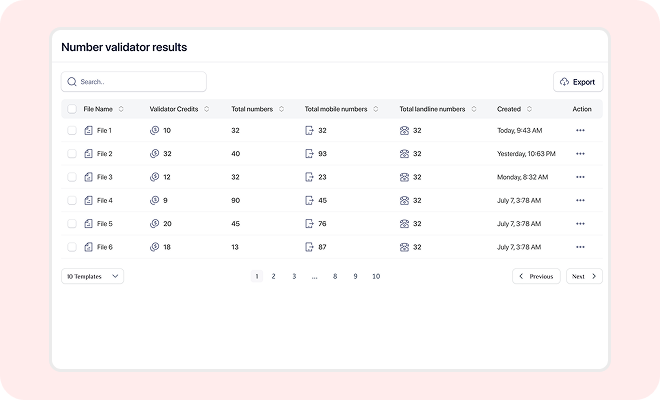Click mobile numbers value 87 in File 6 row
This screenshot has width=660, height=400.
[x=322, y=247]
